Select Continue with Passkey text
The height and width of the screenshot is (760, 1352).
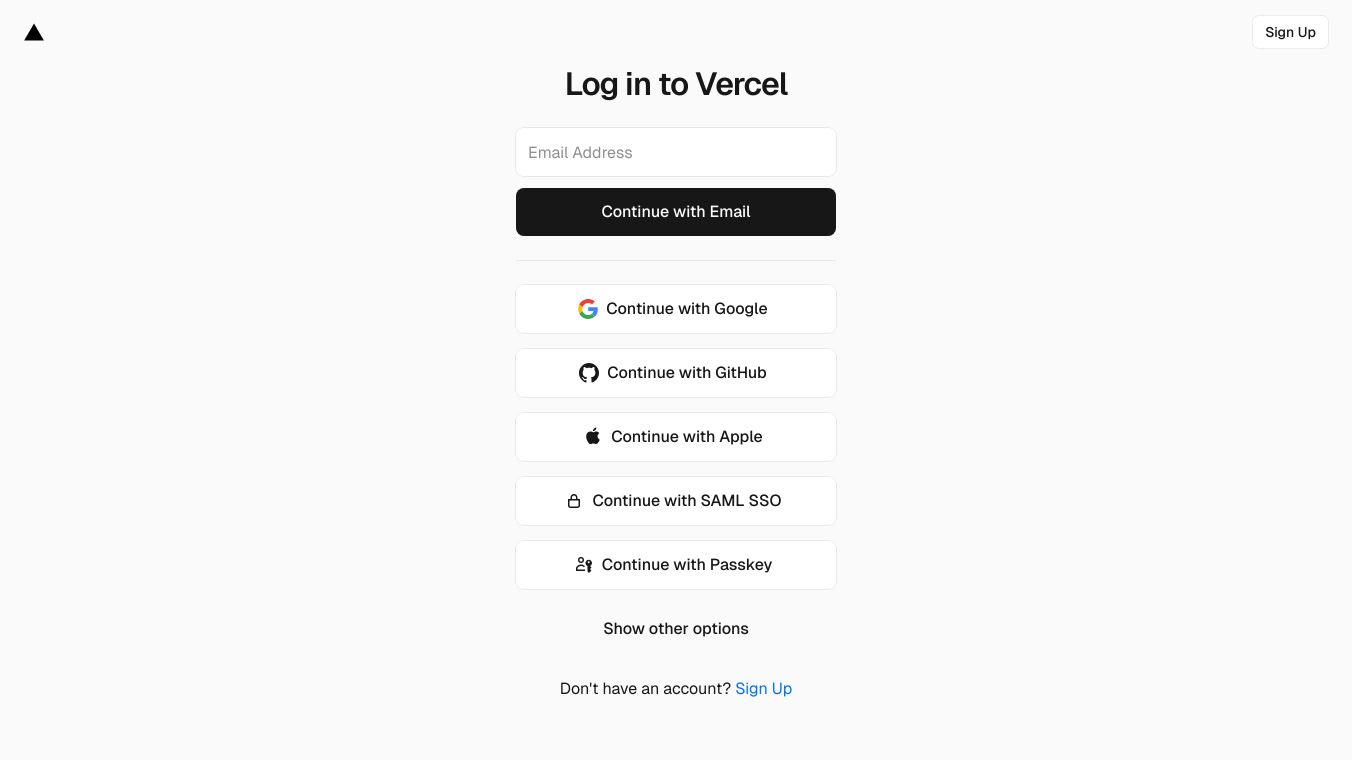(x=687, y=565)
